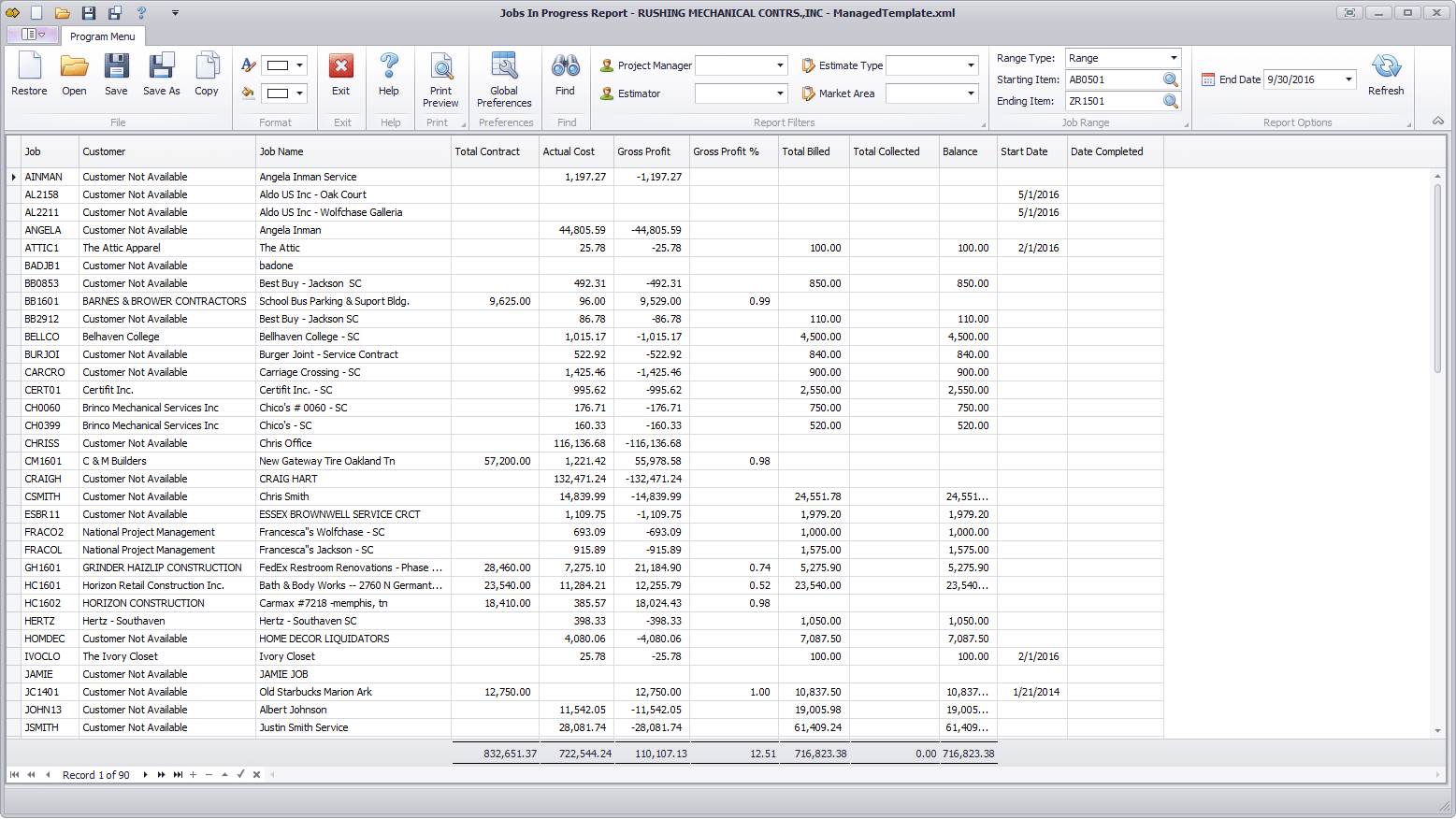Viewport: 1456px width, 819px height.
Task: Open the application menu button left of Program Menu
Action: [x=32, y=35]
